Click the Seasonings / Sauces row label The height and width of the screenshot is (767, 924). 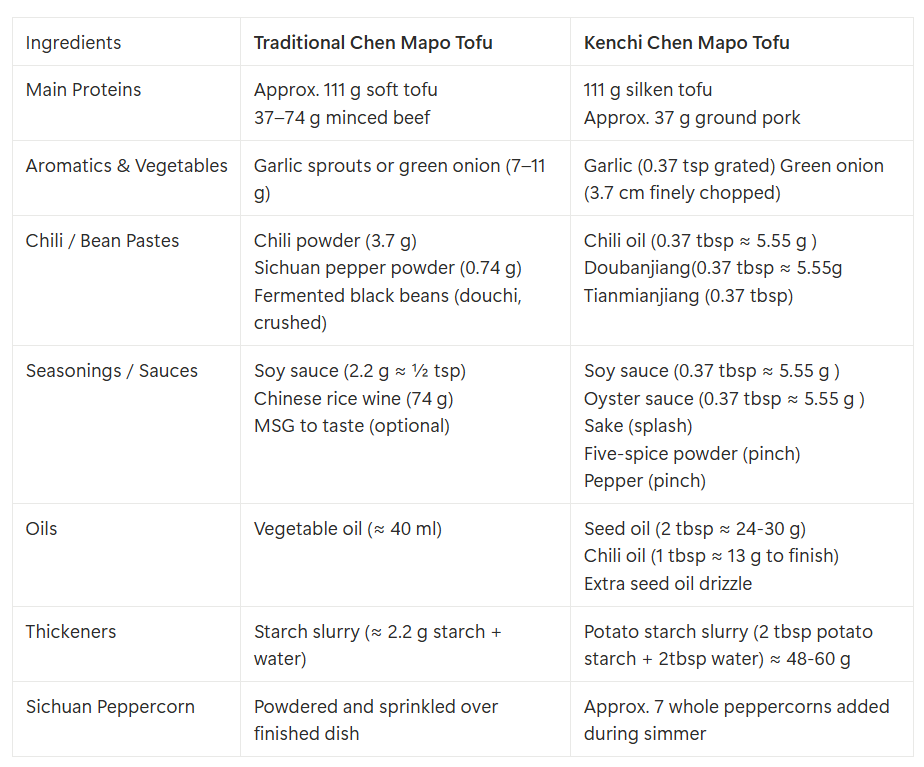pos(111,371)
